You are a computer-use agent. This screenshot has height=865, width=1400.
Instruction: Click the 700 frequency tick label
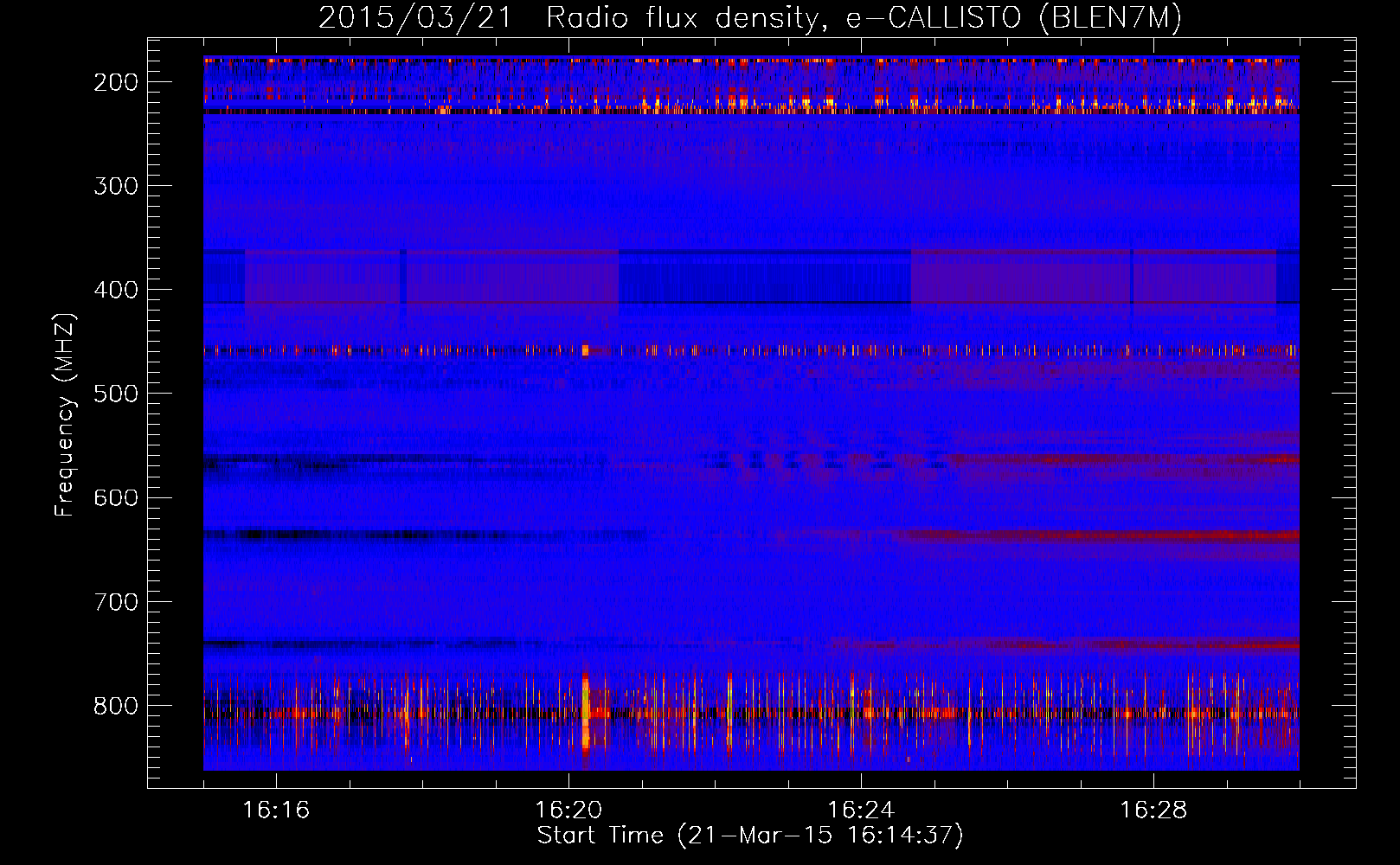coord(115,602)
